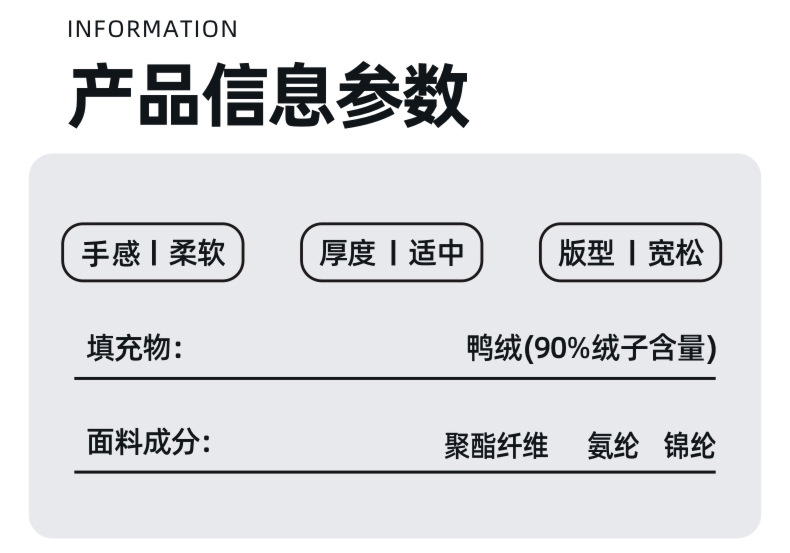790x553 pixels.
Task: Click the 氨纶 fabric value
Action: (x=612, y=445)
